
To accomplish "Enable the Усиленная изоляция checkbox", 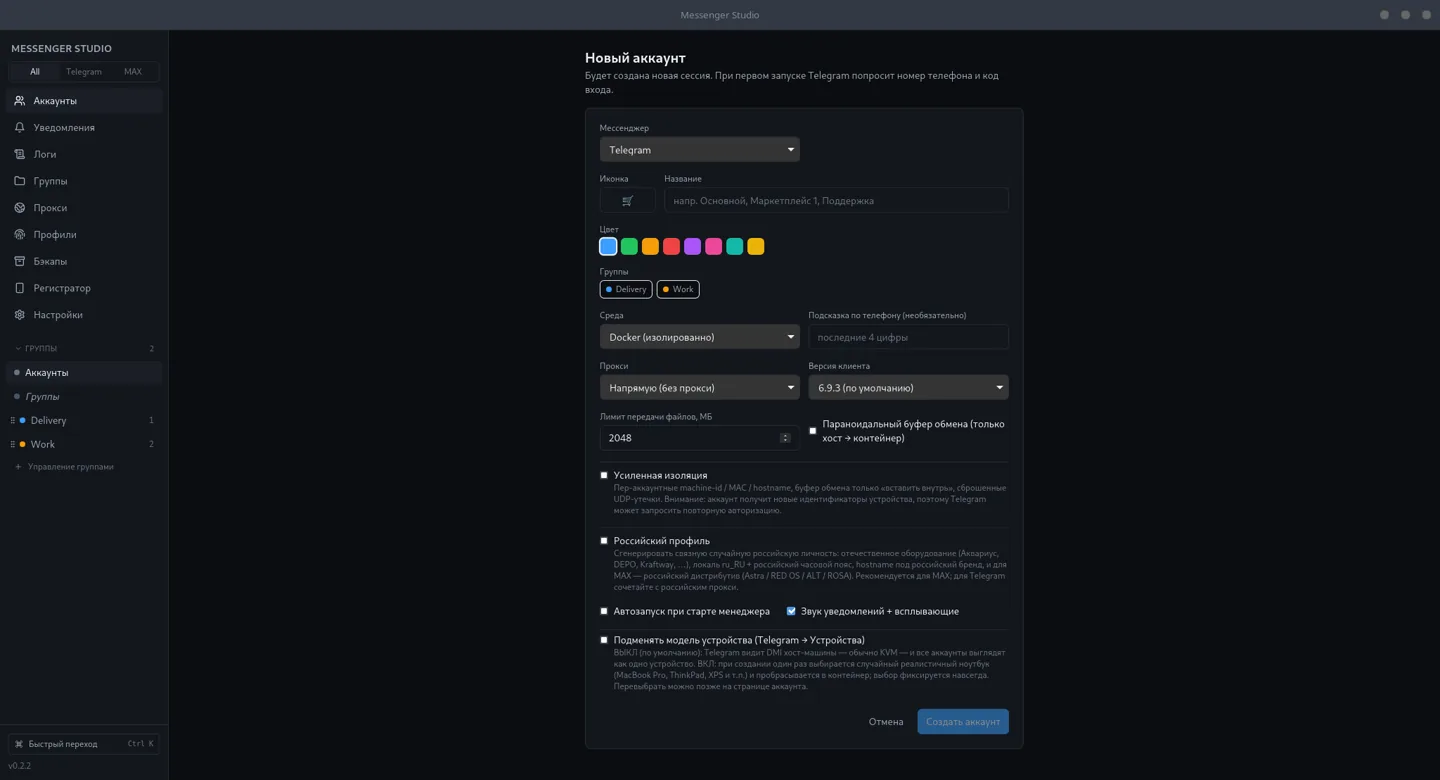I will [604, 475].
